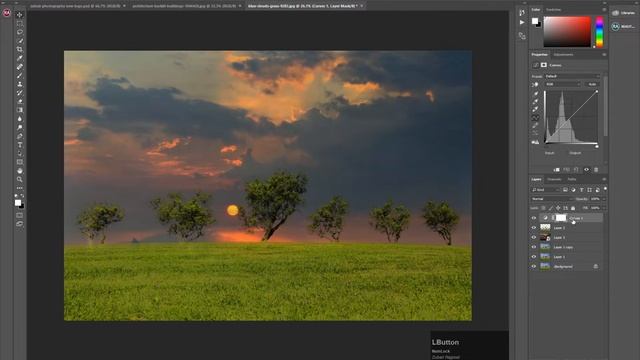The image size is (640, 360).
Task: Select the Lasso tool
Action: pos(19,32)
